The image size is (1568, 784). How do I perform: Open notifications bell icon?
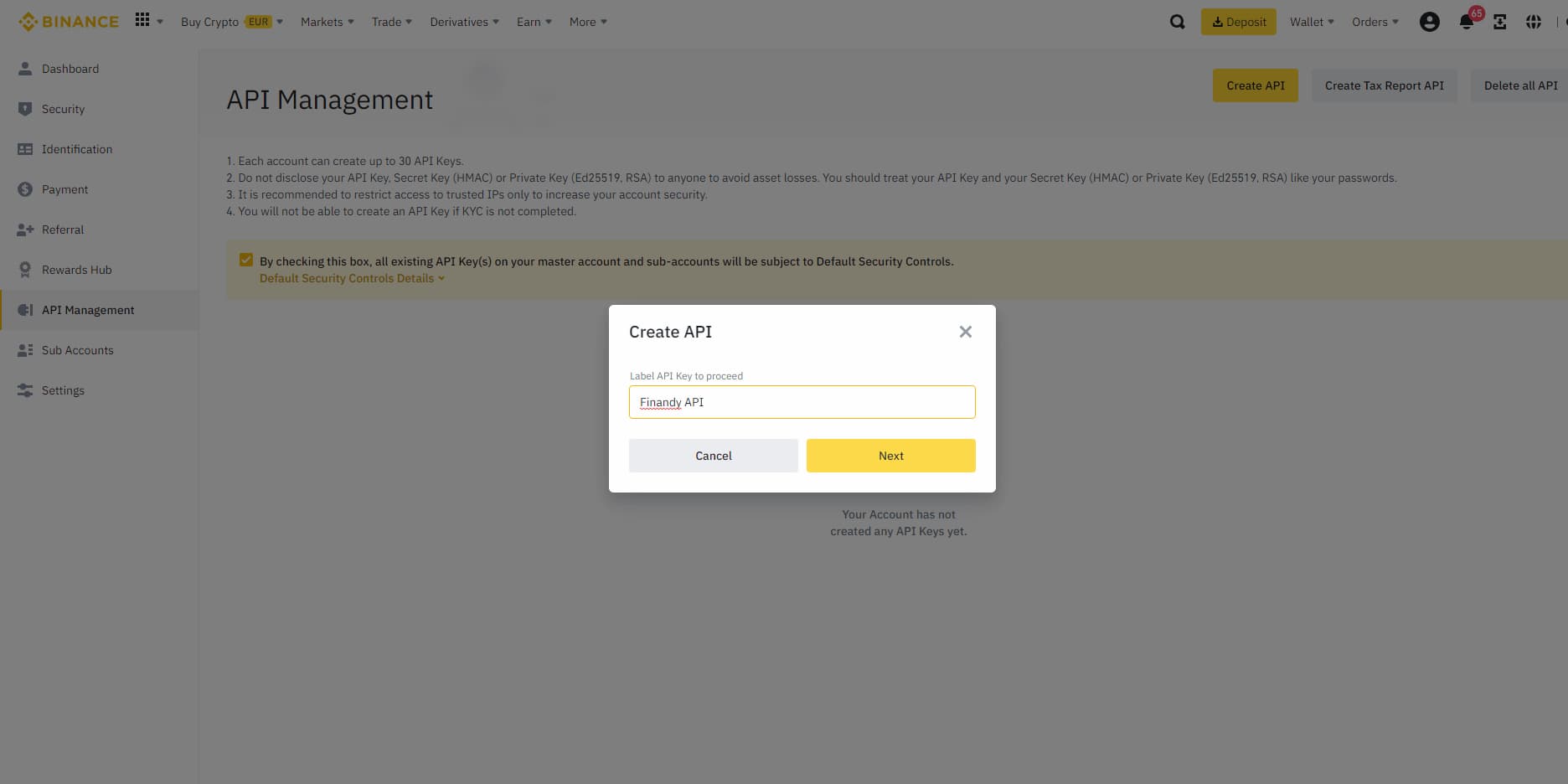pos(1467,23)
